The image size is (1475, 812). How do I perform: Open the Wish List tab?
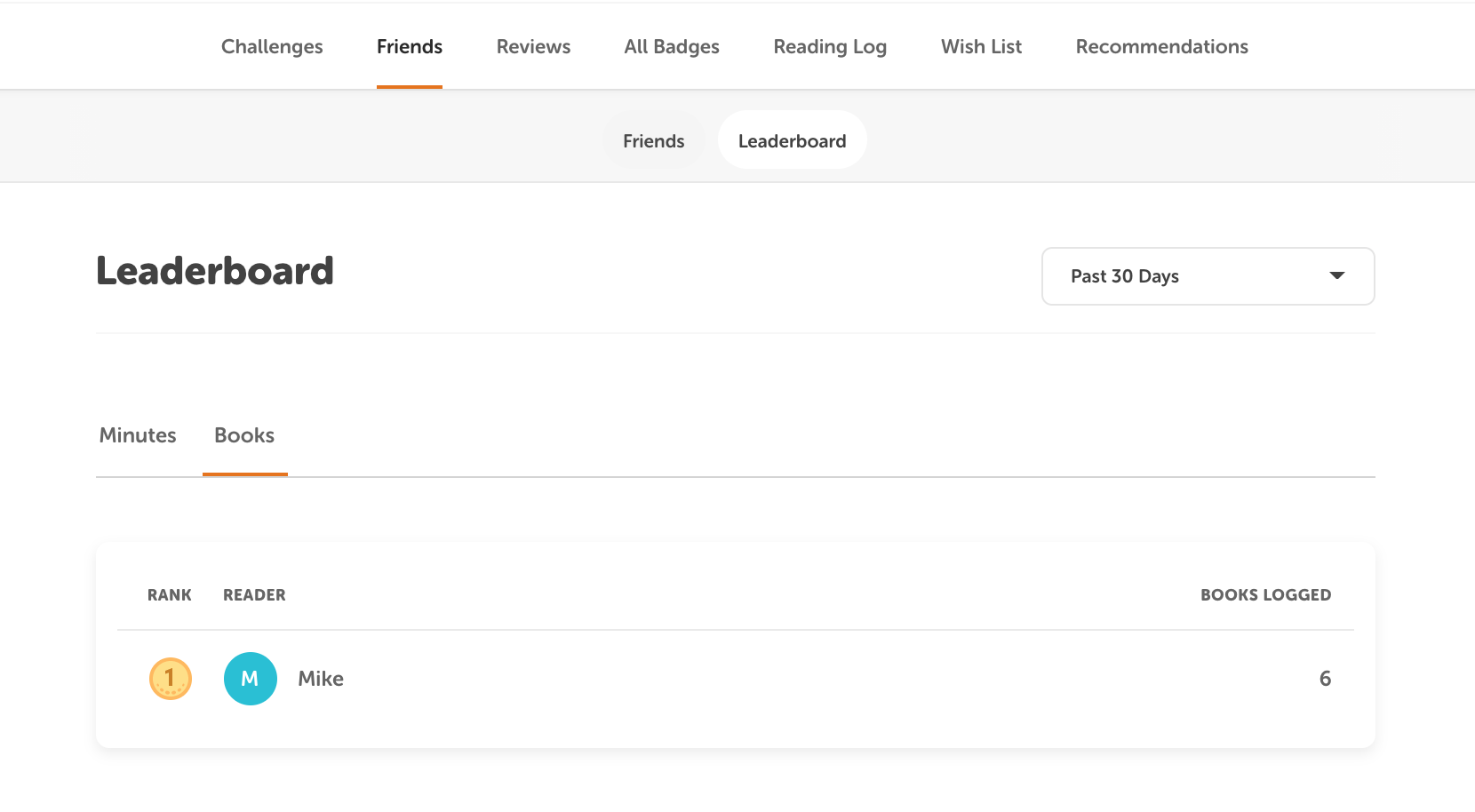[x=981, y=46]
